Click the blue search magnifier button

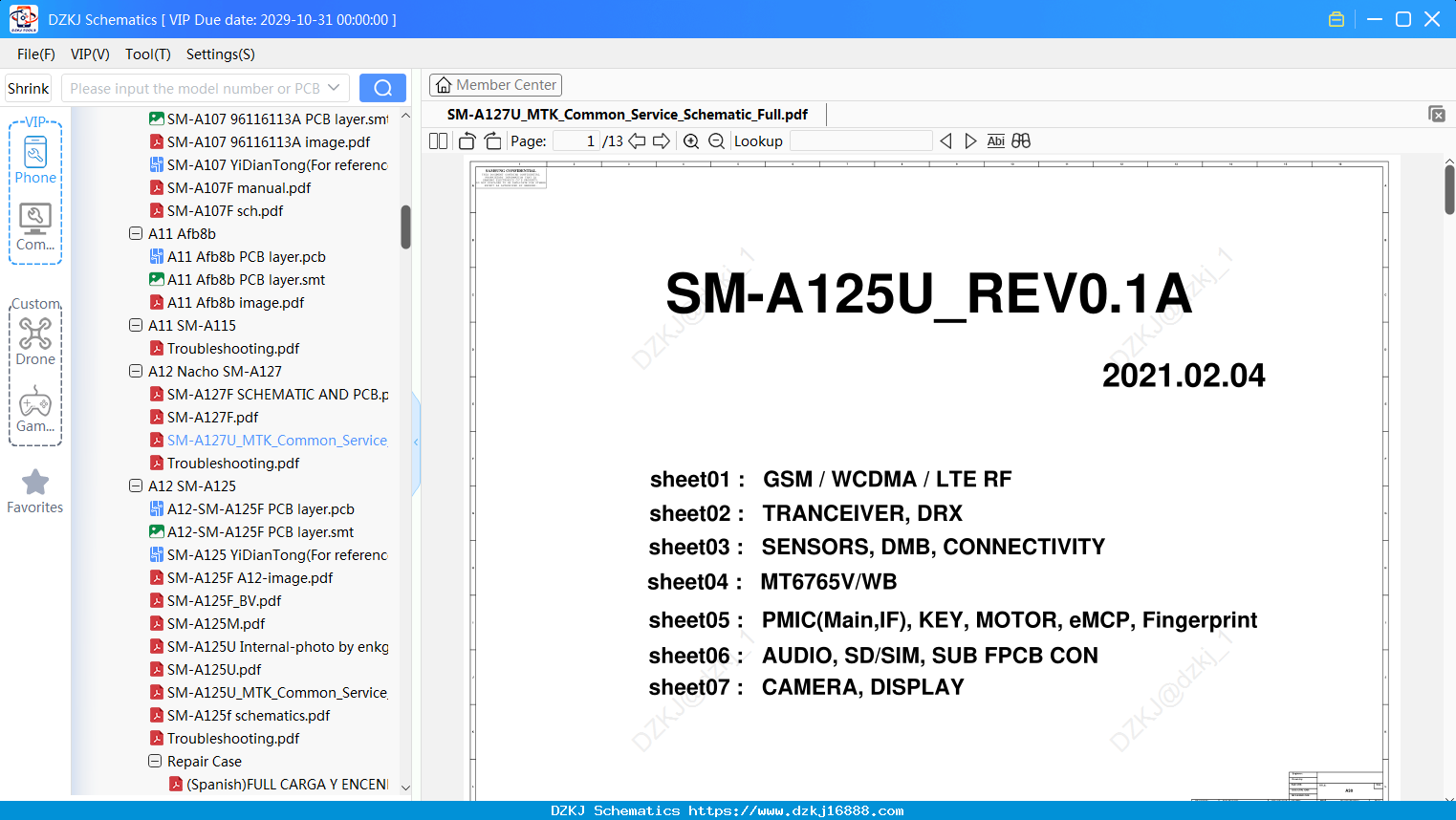(382, 88)
